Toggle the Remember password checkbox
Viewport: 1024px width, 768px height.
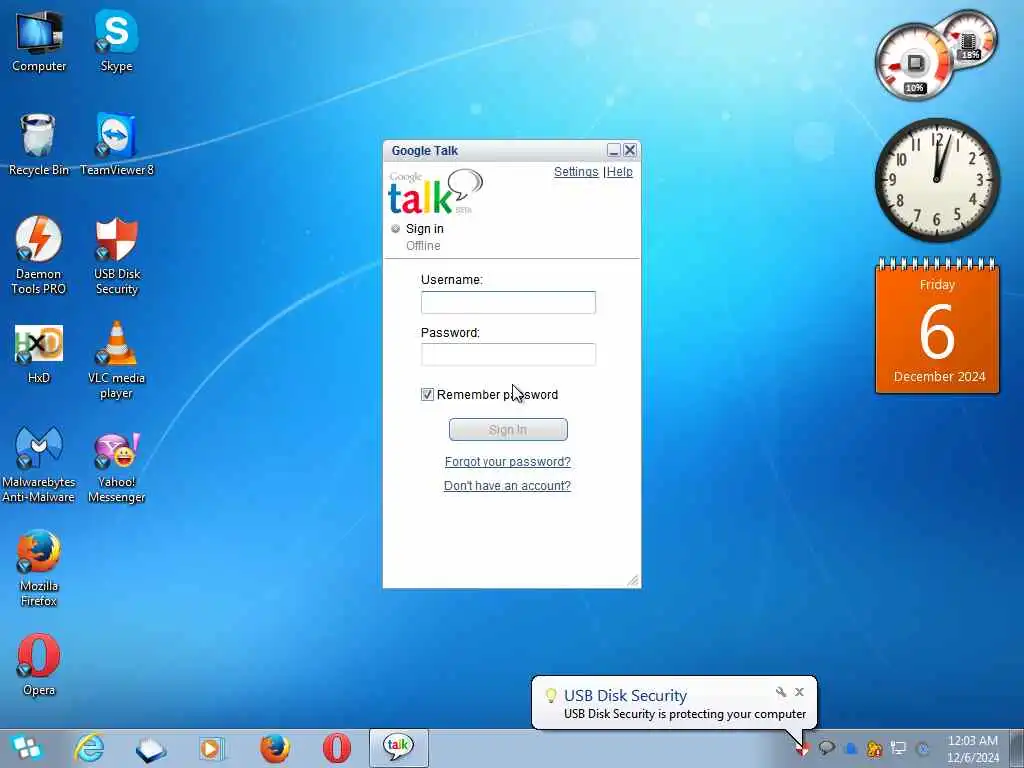pos(427,394)
